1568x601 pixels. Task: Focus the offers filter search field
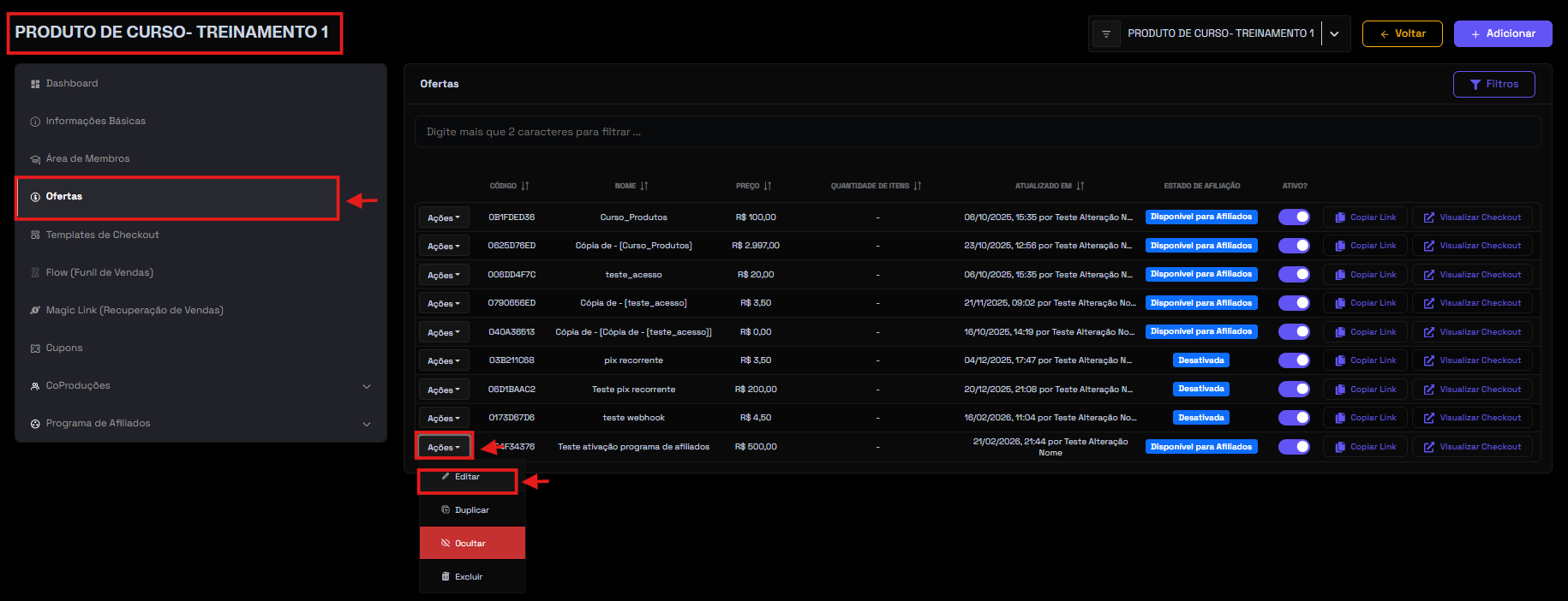click(x=977, y=132)
